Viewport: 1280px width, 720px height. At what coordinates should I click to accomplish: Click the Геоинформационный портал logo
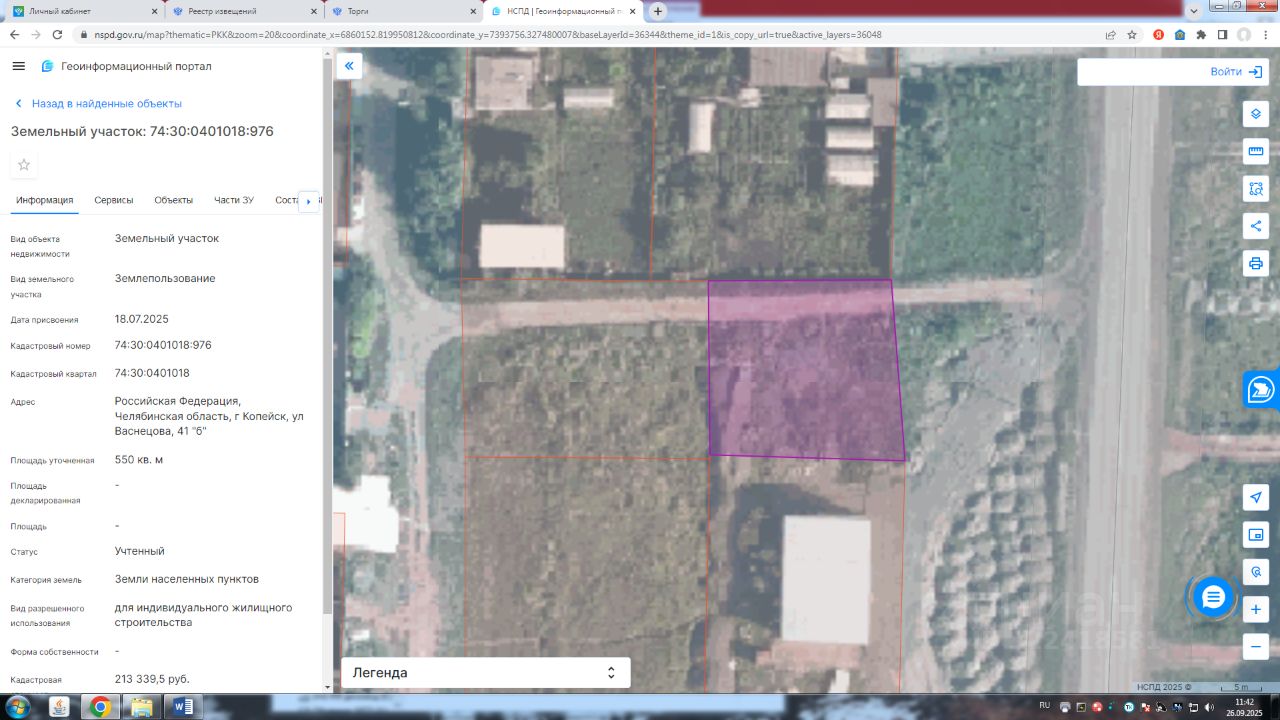pyautogui.click(x=126, y=66)
